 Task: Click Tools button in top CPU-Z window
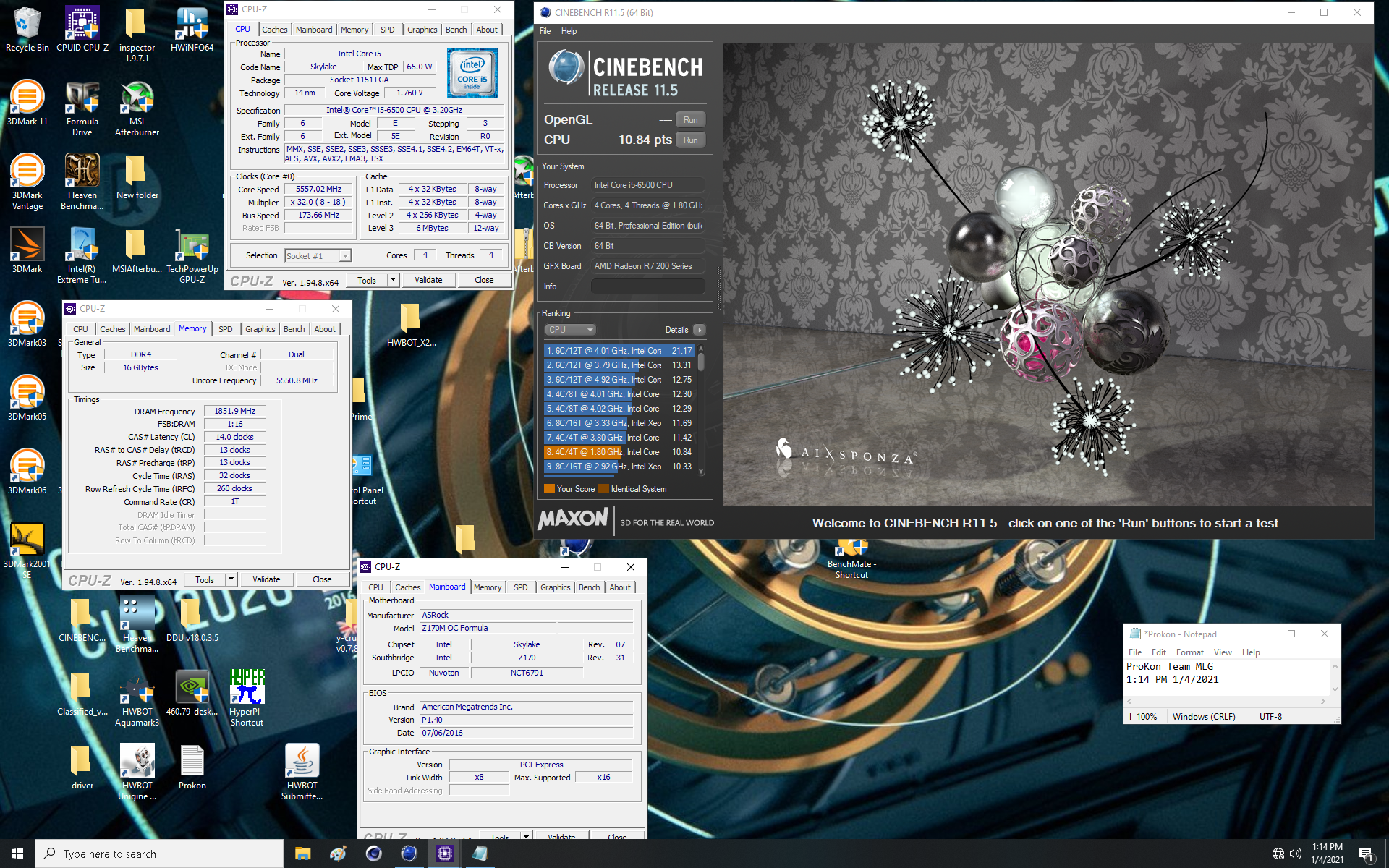coord(367,280)
